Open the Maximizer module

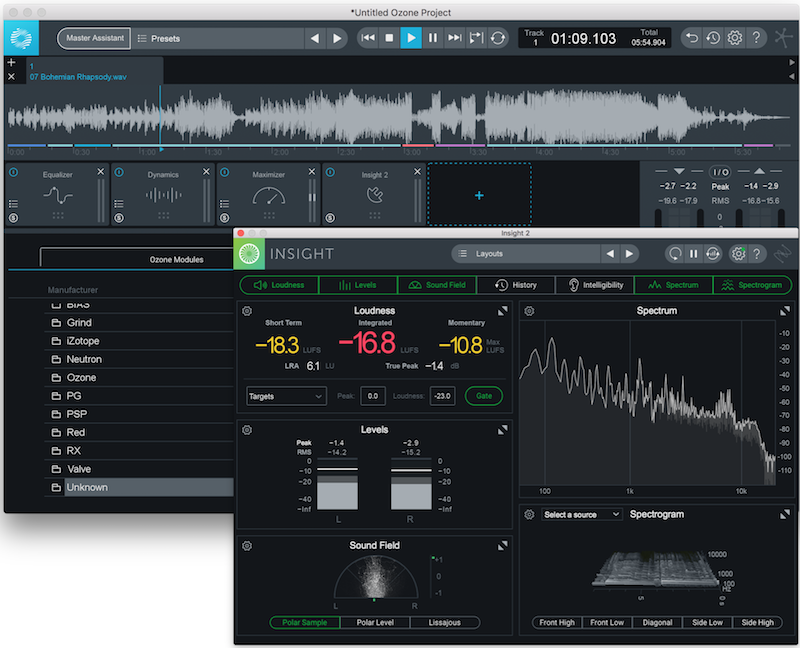[268, 195]
